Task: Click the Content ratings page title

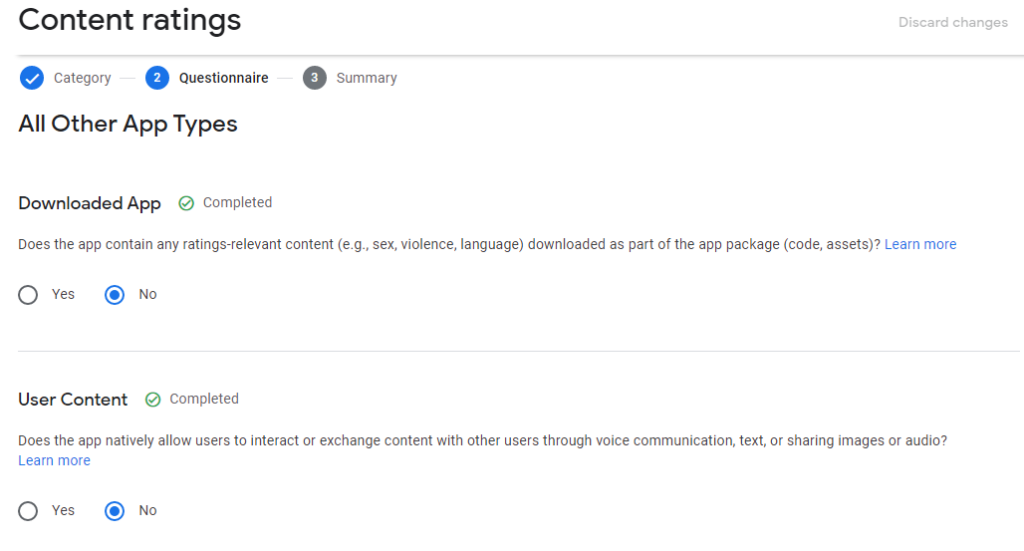Action: click(x=130, y=20)
